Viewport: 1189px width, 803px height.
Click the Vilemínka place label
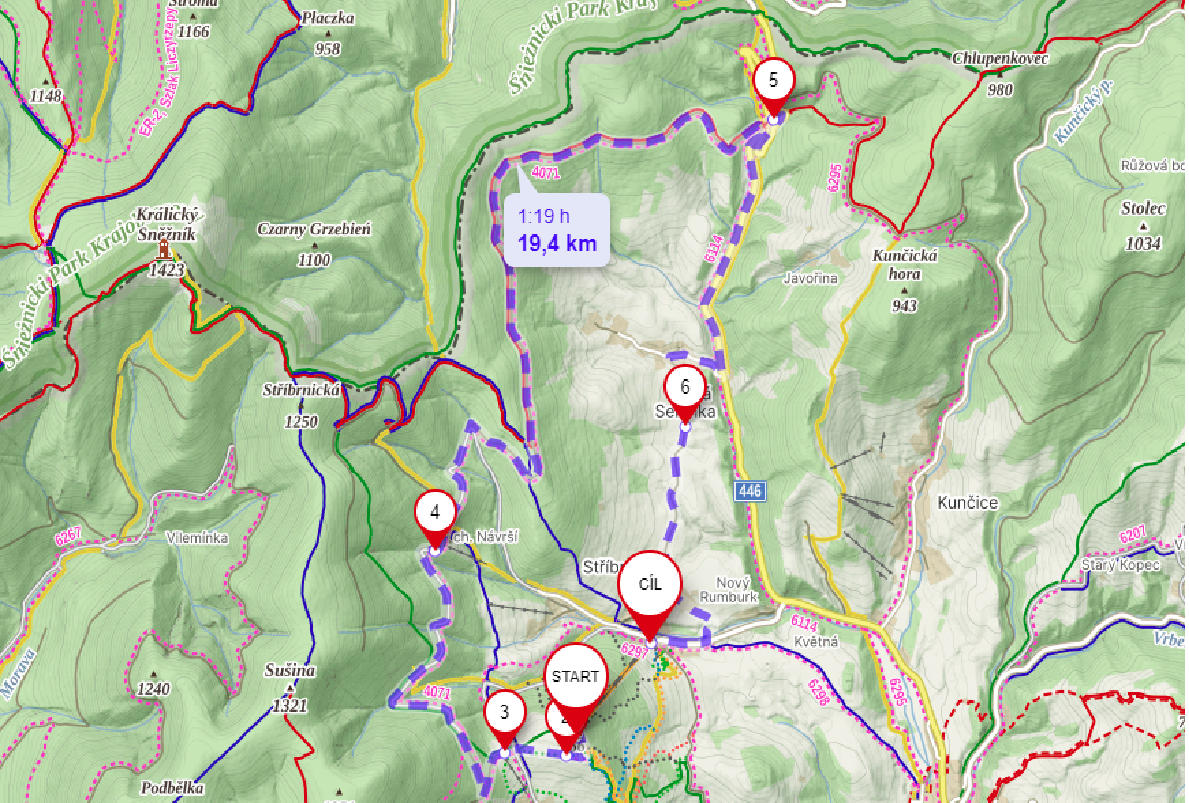197,538
